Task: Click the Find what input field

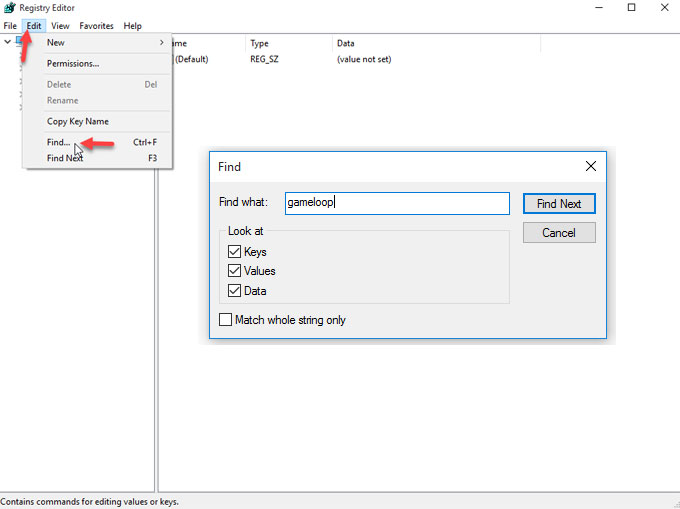Action: [397, 203]
